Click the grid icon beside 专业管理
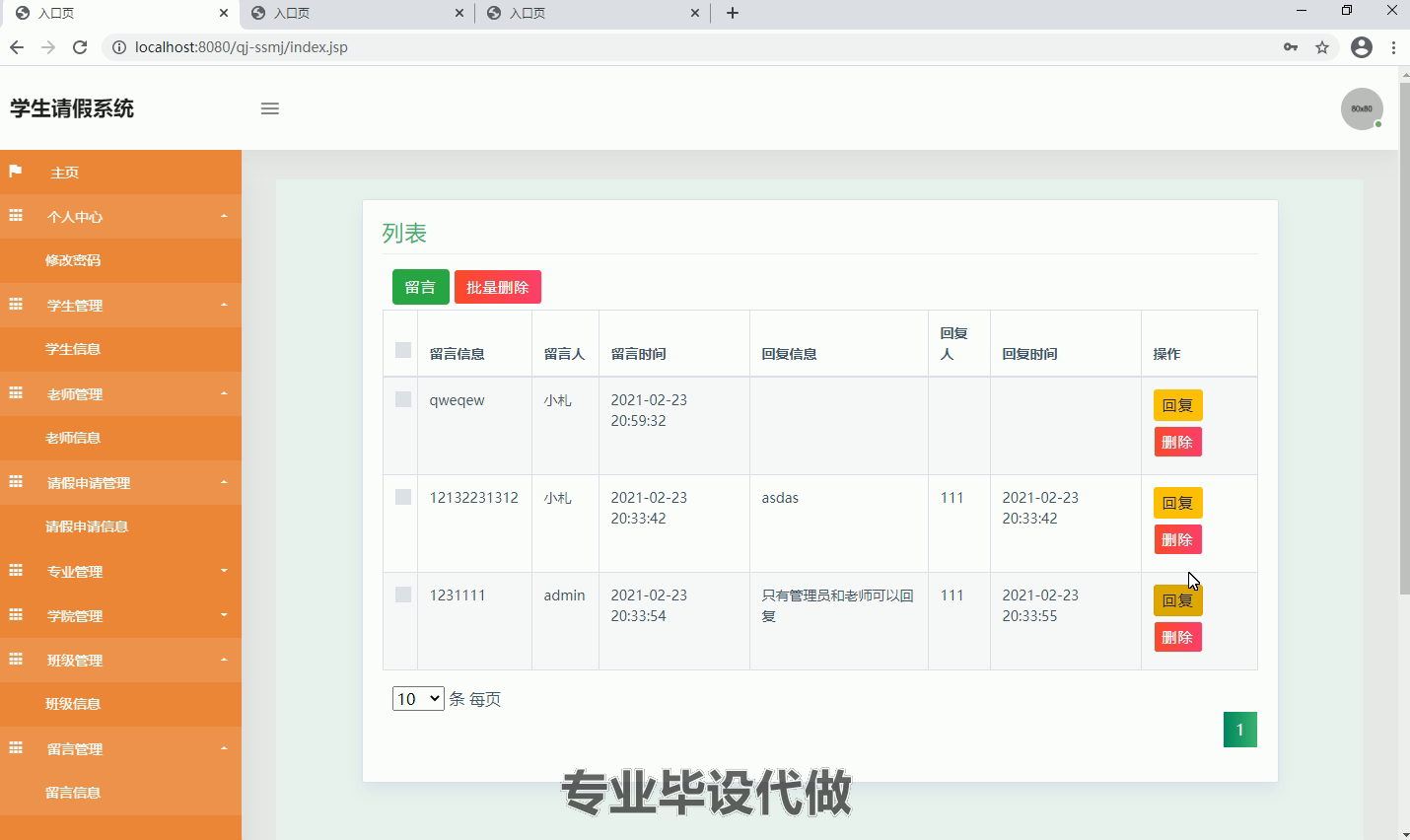This screenshot has height=840, width=1410. click(16, 571)
